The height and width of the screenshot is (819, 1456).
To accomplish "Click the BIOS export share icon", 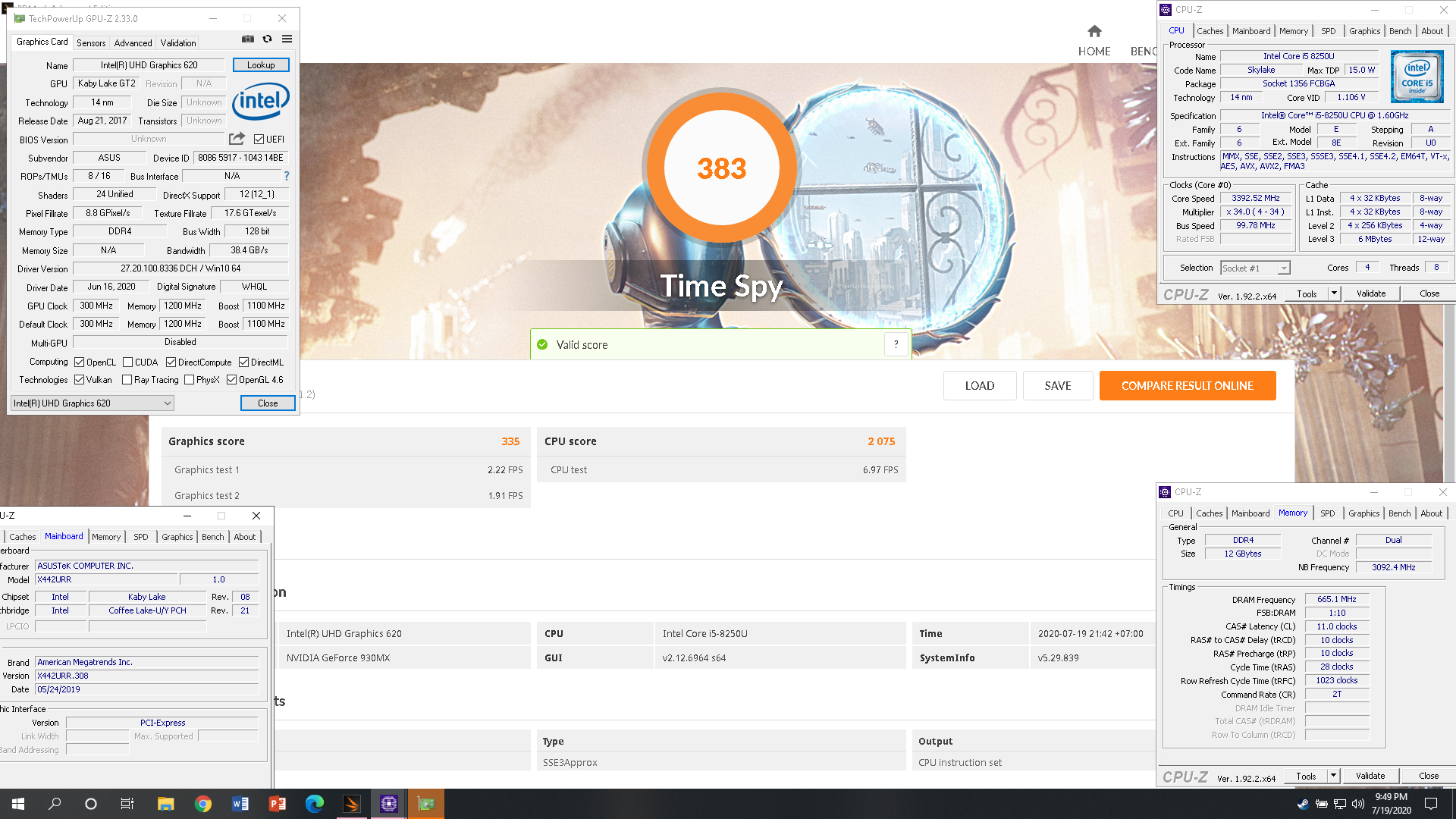I will click(x=237, y=139).
